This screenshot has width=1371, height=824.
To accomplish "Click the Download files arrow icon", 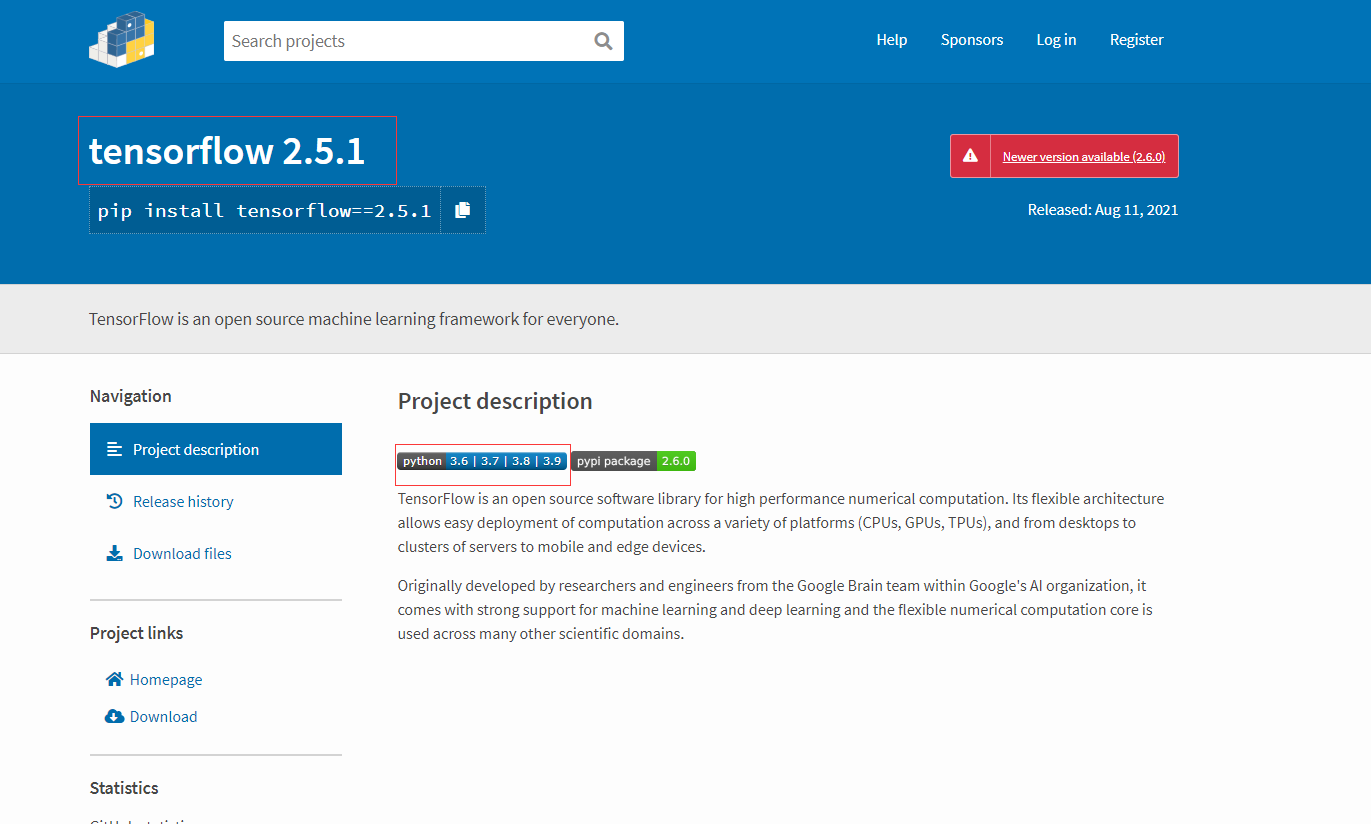I will point(114,553).
